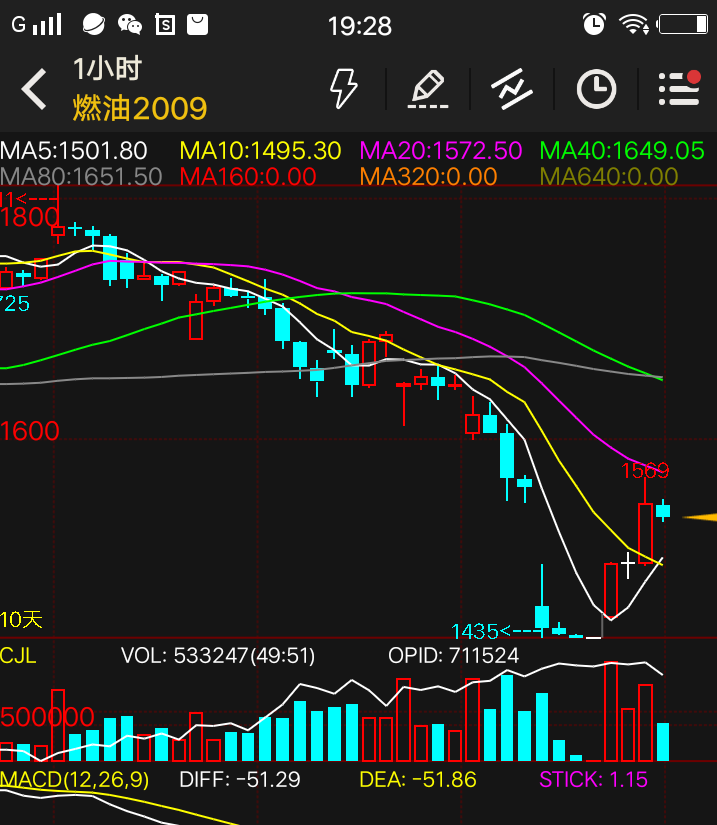Tap the MA5:1501.80 value
This screenshot has height=825, width=717.
(x=74, y=151)
